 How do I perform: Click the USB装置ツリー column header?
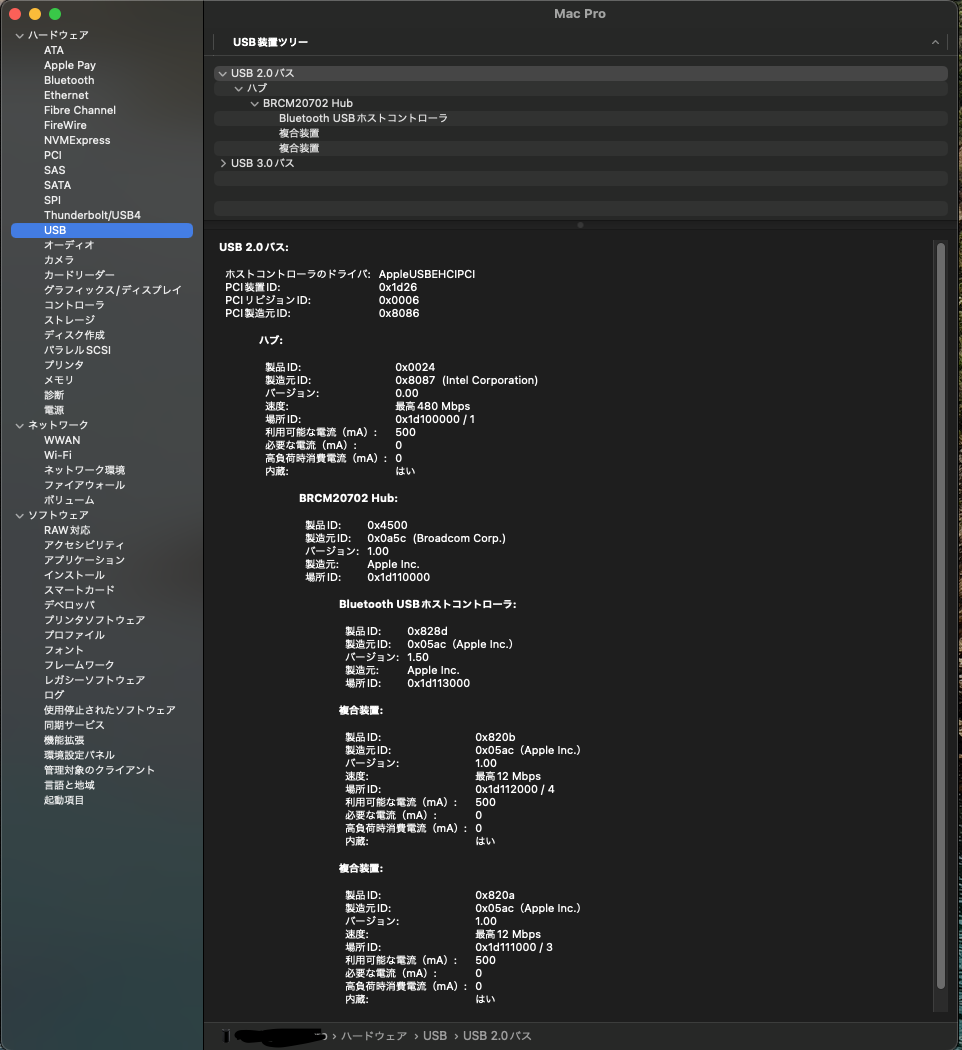pyautogui.click(x=271, y=43)
